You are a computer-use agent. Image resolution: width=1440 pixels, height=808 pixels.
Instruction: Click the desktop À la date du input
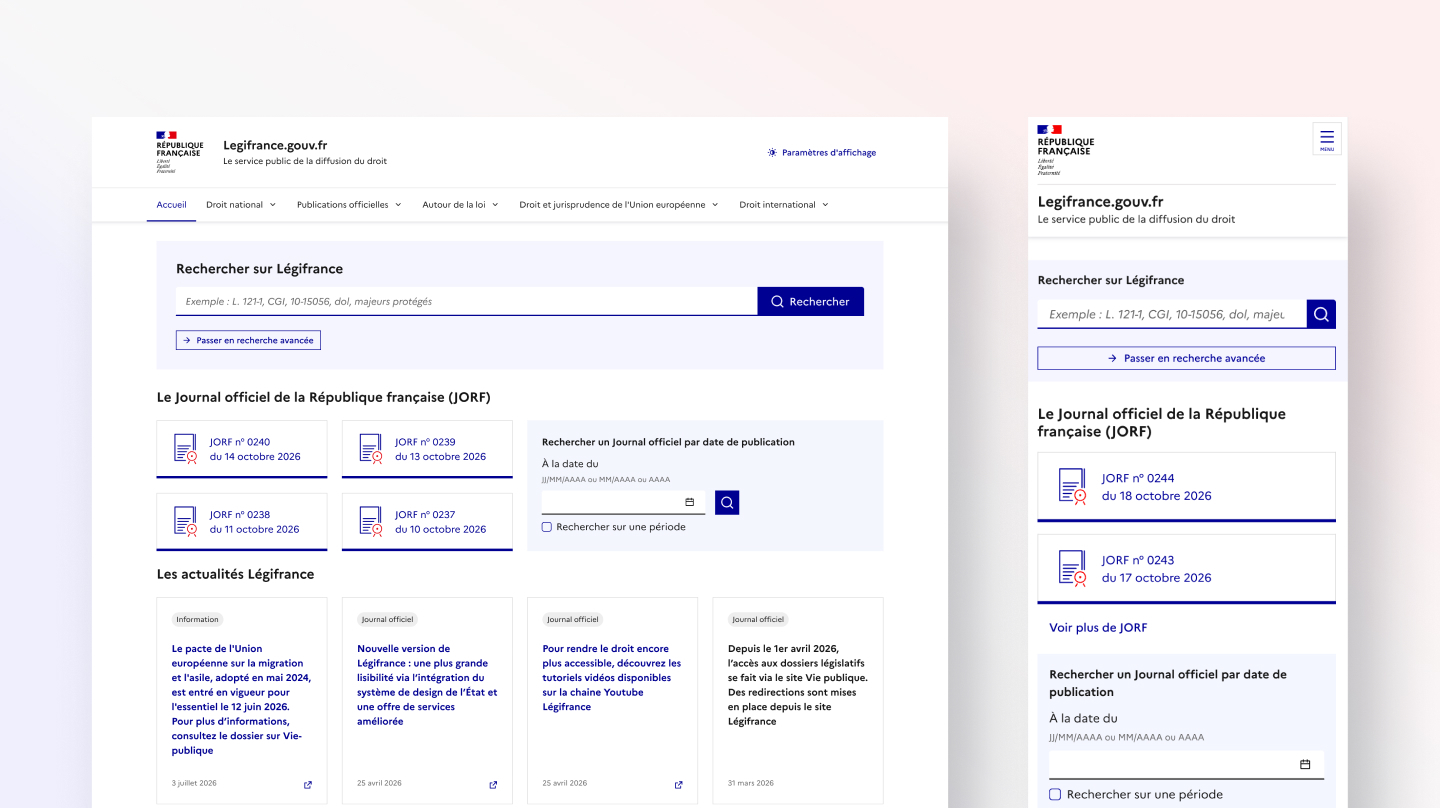[x=623, y=502]
